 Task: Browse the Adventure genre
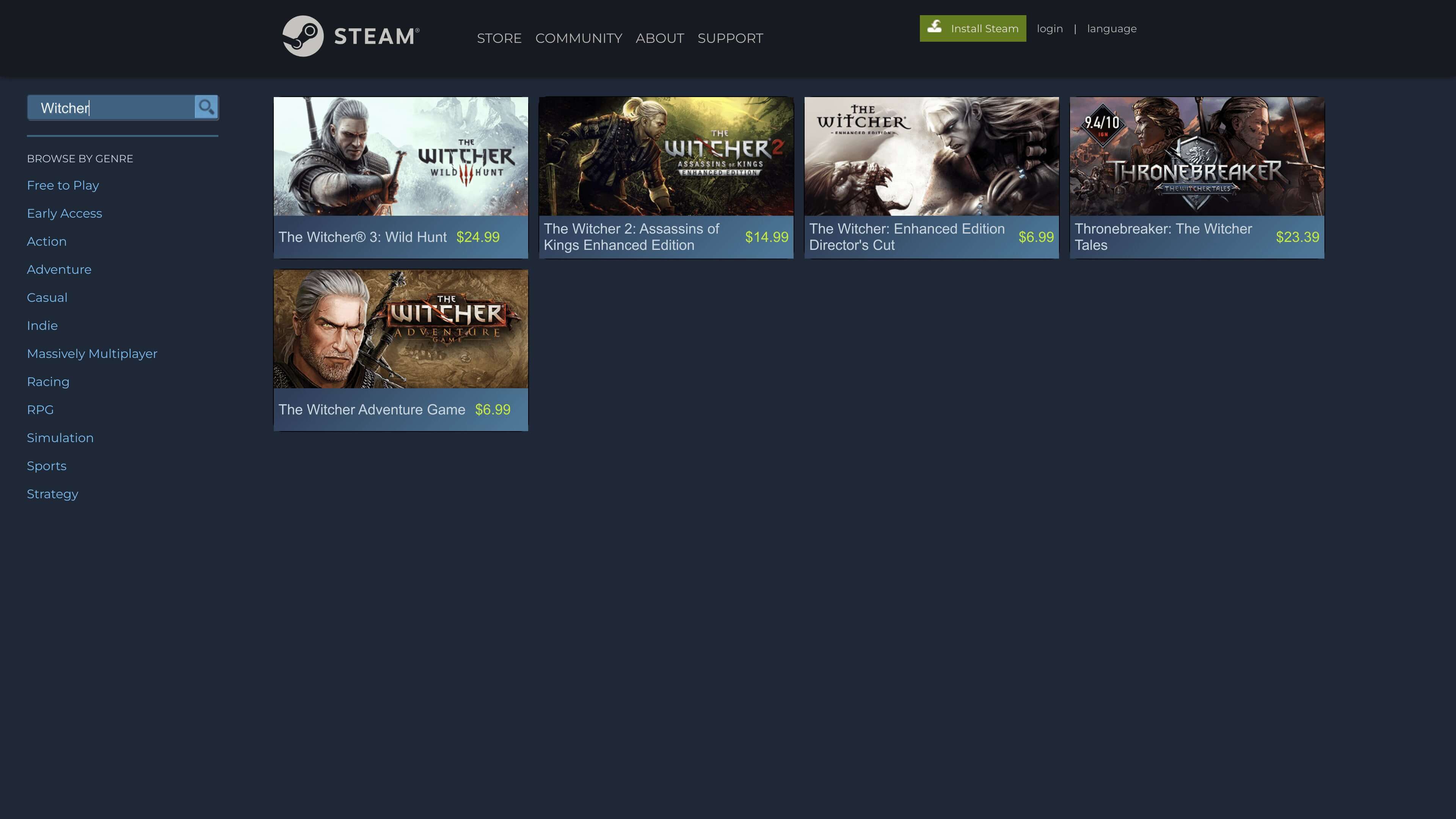click(60, 270)
